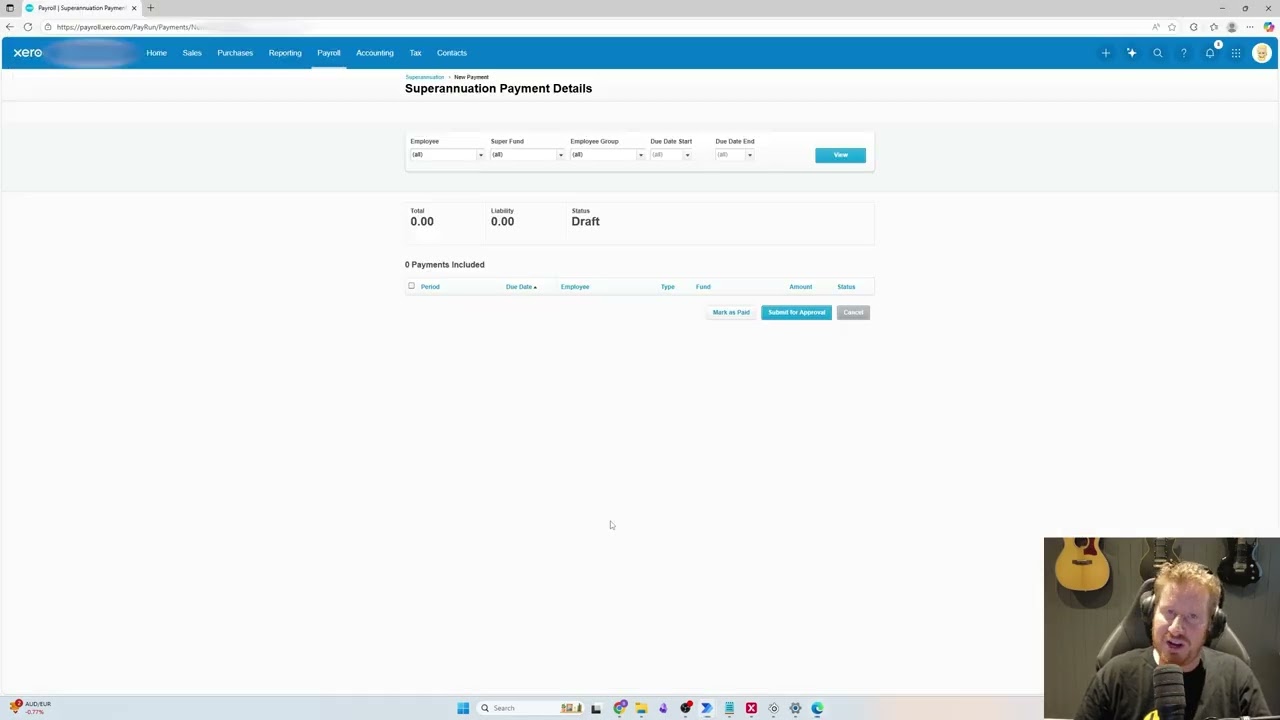The height and width of the screenshot is (720, 1280).
Task: Open the Sales menu
Action: click(x=192, y=53)
